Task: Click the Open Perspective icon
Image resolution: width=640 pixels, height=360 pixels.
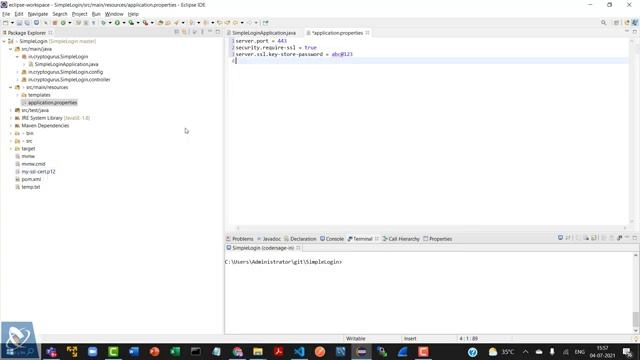Action: coord(616,23)
